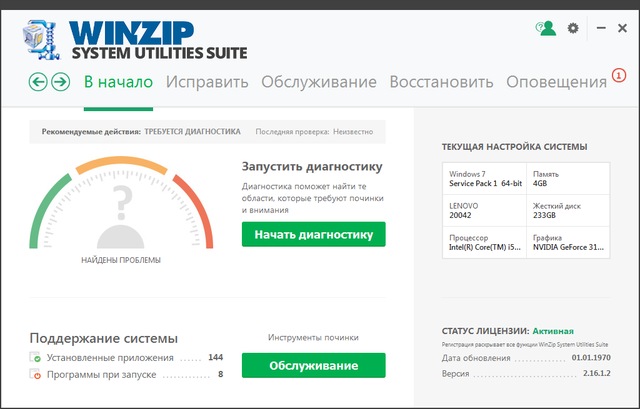The width and height of the screenshot is (640, 409).
Task: Open settings via the gear icon
Action: coord(573,29)
